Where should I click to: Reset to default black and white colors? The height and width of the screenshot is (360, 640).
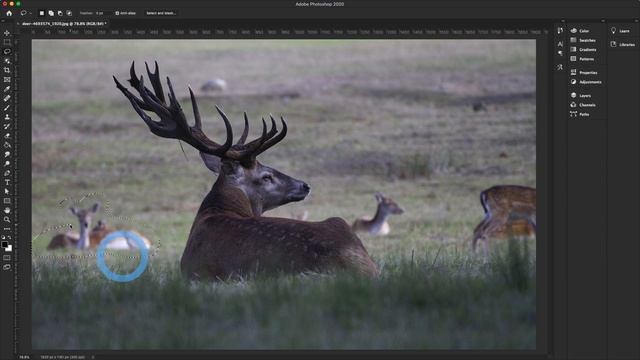coord(4,238)
